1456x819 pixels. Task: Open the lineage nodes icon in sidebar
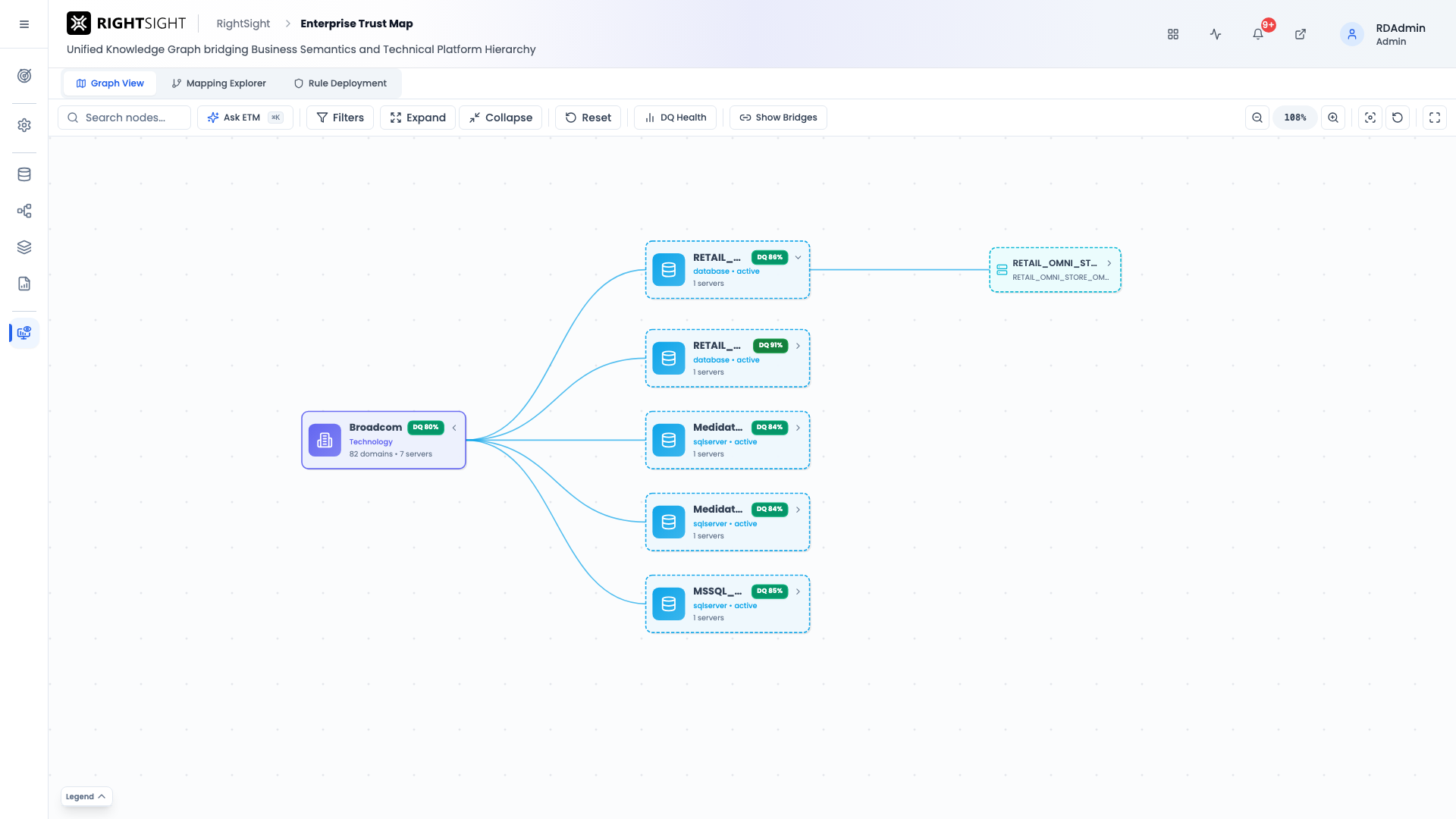[24, 211]
